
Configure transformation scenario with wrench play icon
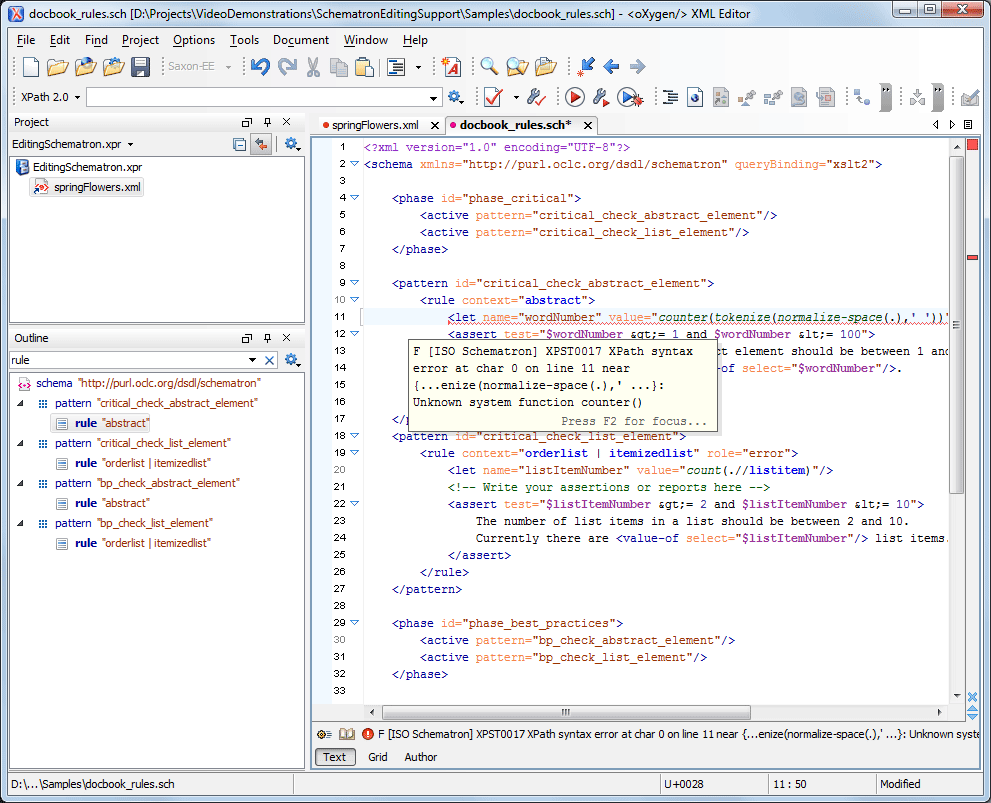[x=600, y=97]
